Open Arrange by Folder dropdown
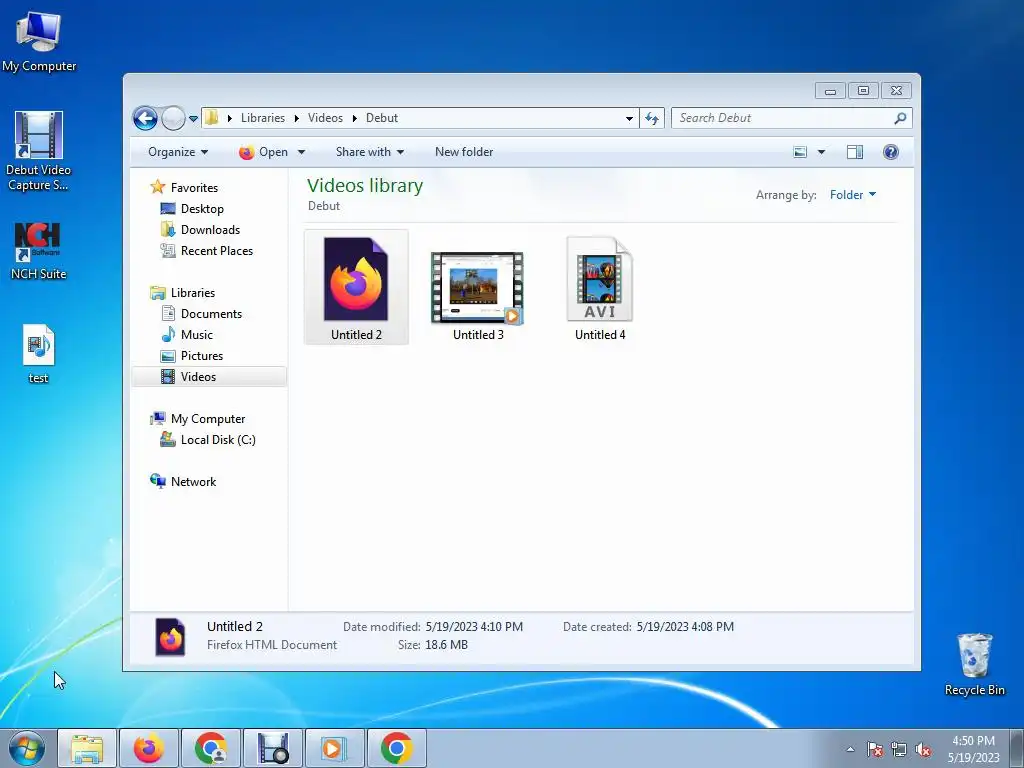This screenshot has width=1024, height=768. tap(853, 195)
